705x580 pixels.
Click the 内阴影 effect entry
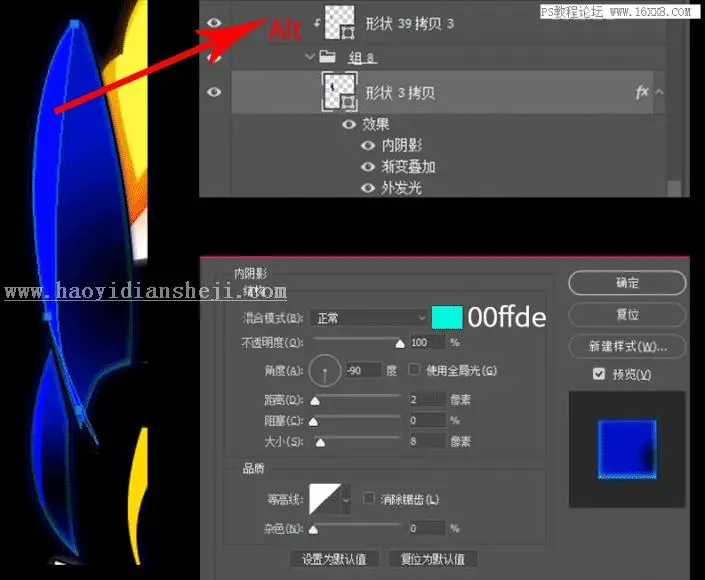point(402,146)
